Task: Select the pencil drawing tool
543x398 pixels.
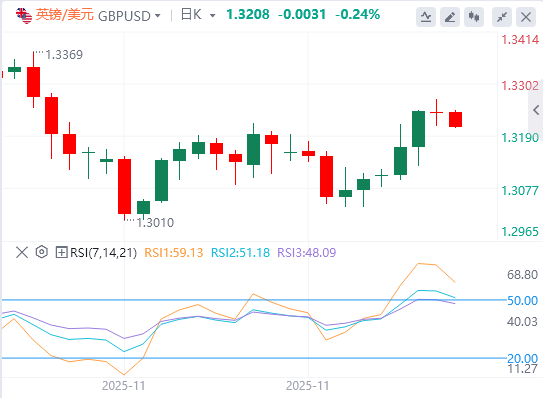Action: click(449, 17)
